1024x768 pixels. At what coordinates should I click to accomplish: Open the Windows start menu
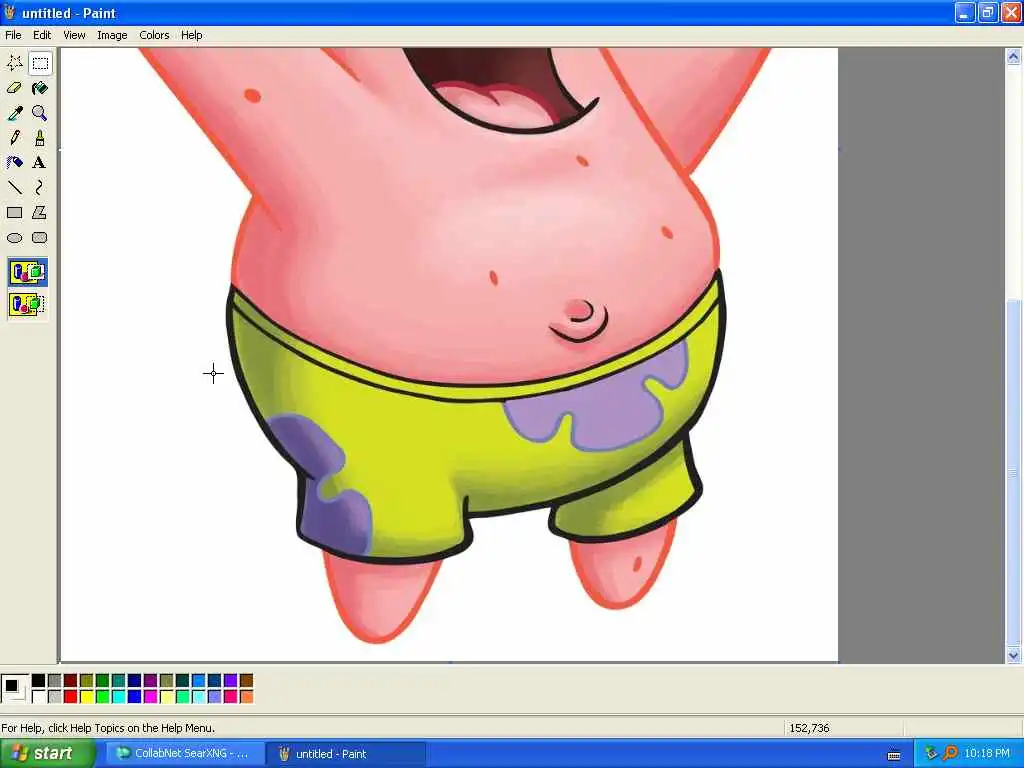pyautogui.click(x=48, y=753)
